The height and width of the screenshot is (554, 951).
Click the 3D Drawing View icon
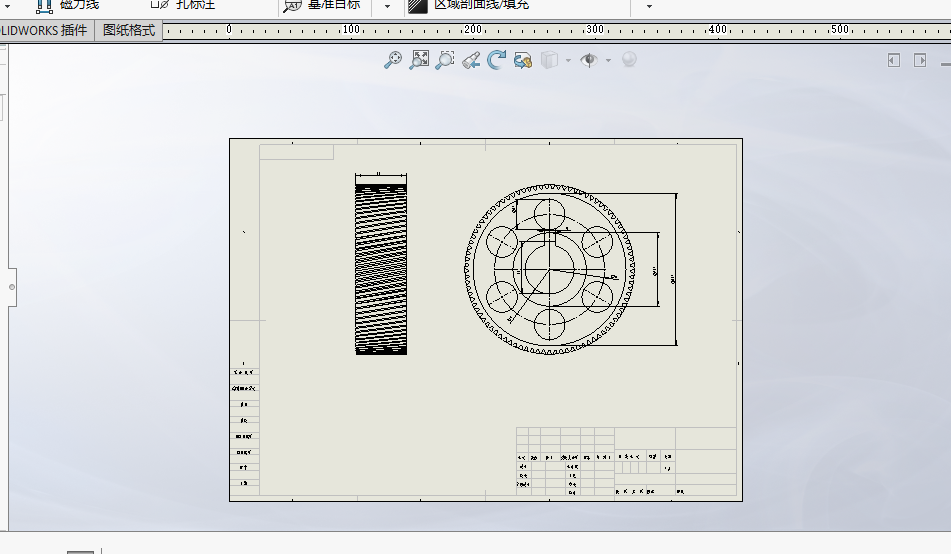coord(522,60)
